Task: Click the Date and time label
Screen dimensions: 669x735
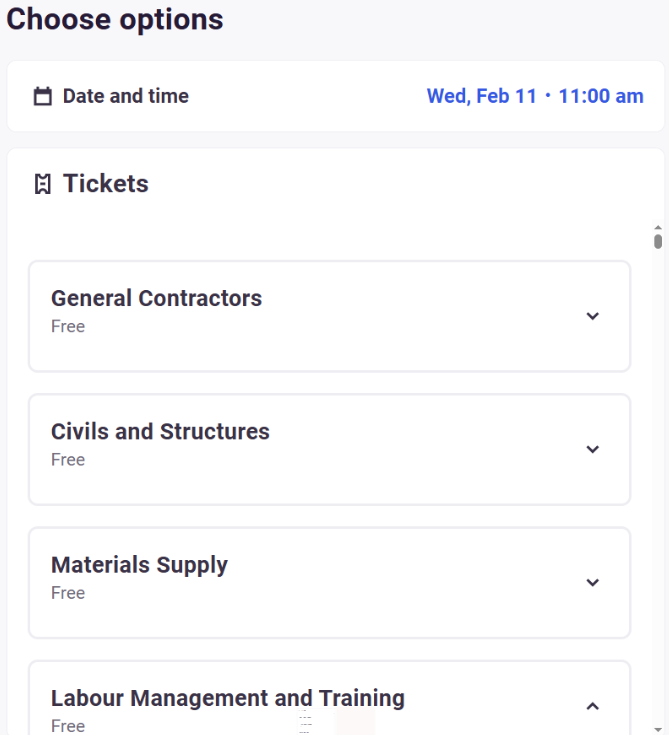Action: [x=125, y=97]
